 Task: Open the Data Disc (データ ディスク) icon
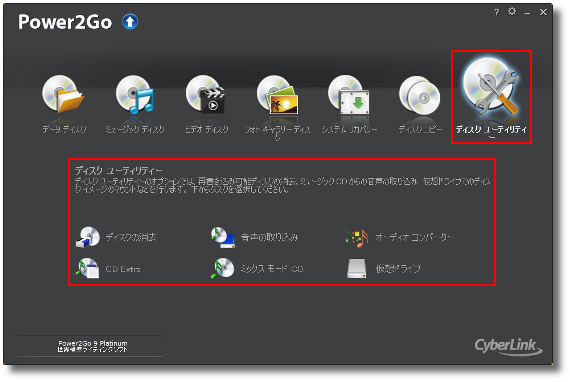(63, 95)
